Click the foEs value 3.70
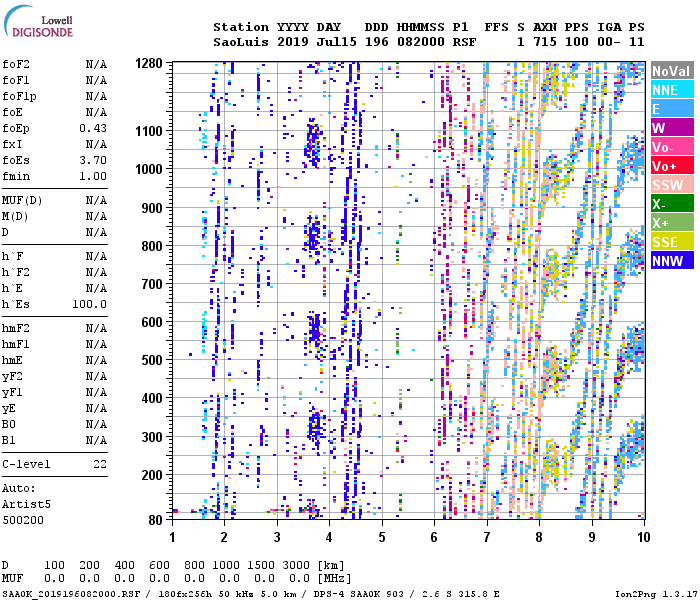Image resolution: width=700 pixels, height=600 pixels. click(x=93, y=160)
